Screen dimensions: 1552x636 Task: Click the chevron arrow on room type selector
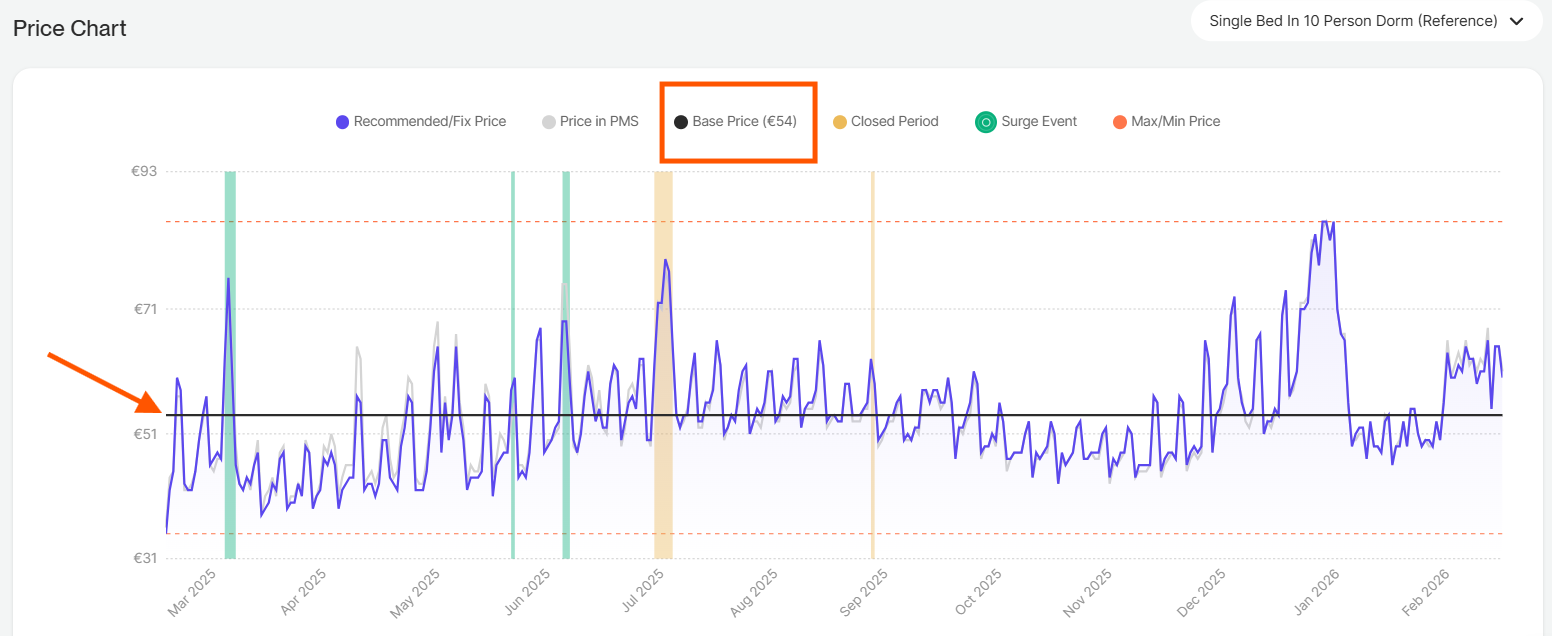click(1517, 21)
